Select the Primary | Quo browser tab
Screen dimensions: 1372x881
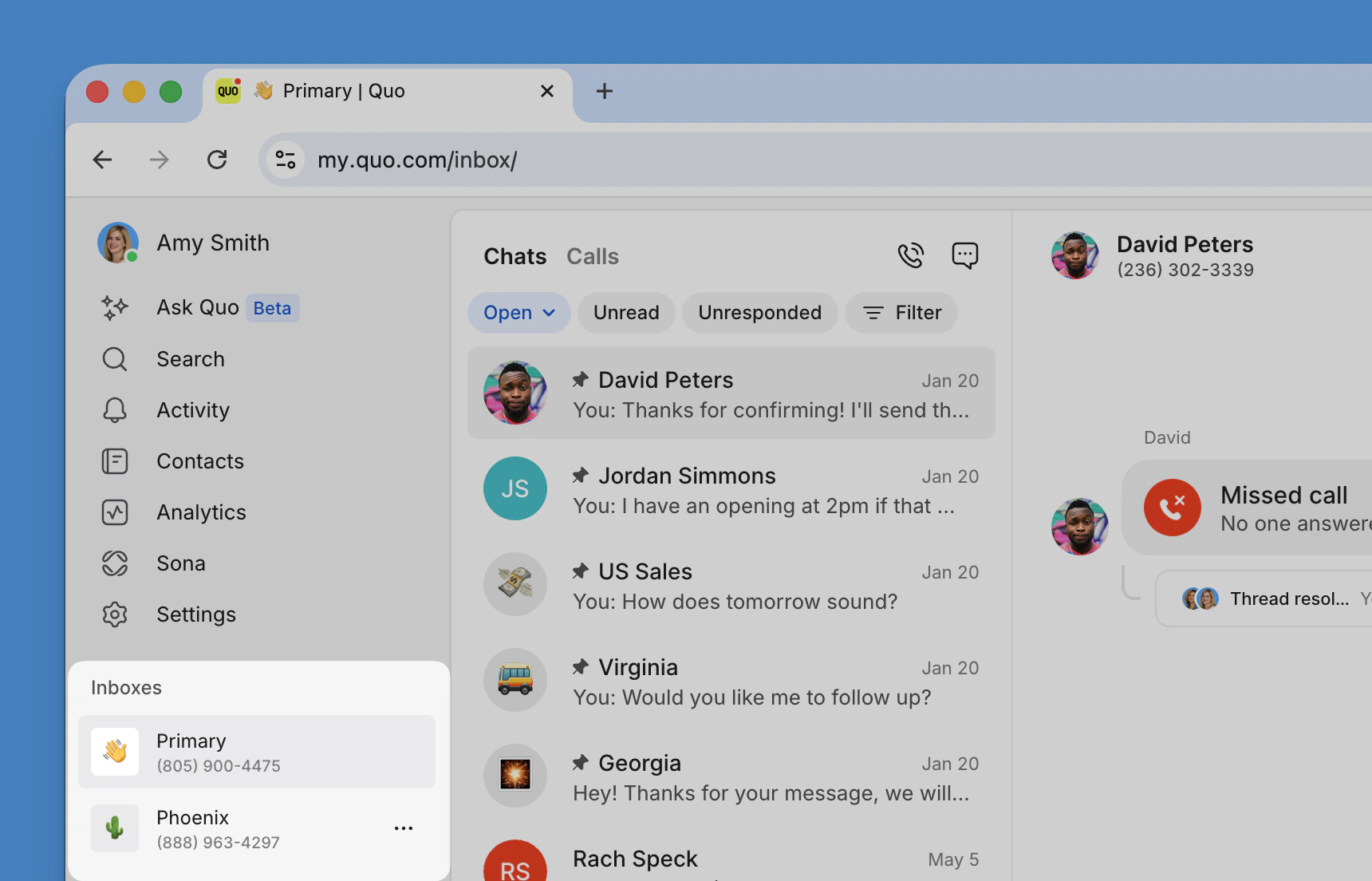388,93
